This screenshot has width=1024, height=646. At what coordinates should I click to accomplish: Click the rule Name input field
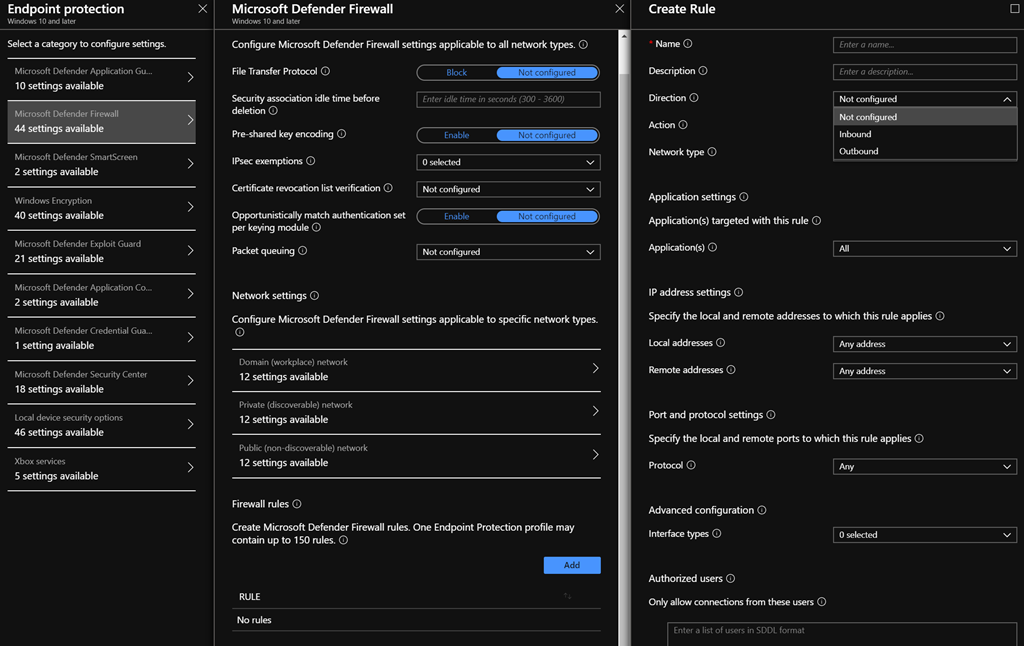click(924, 45)
